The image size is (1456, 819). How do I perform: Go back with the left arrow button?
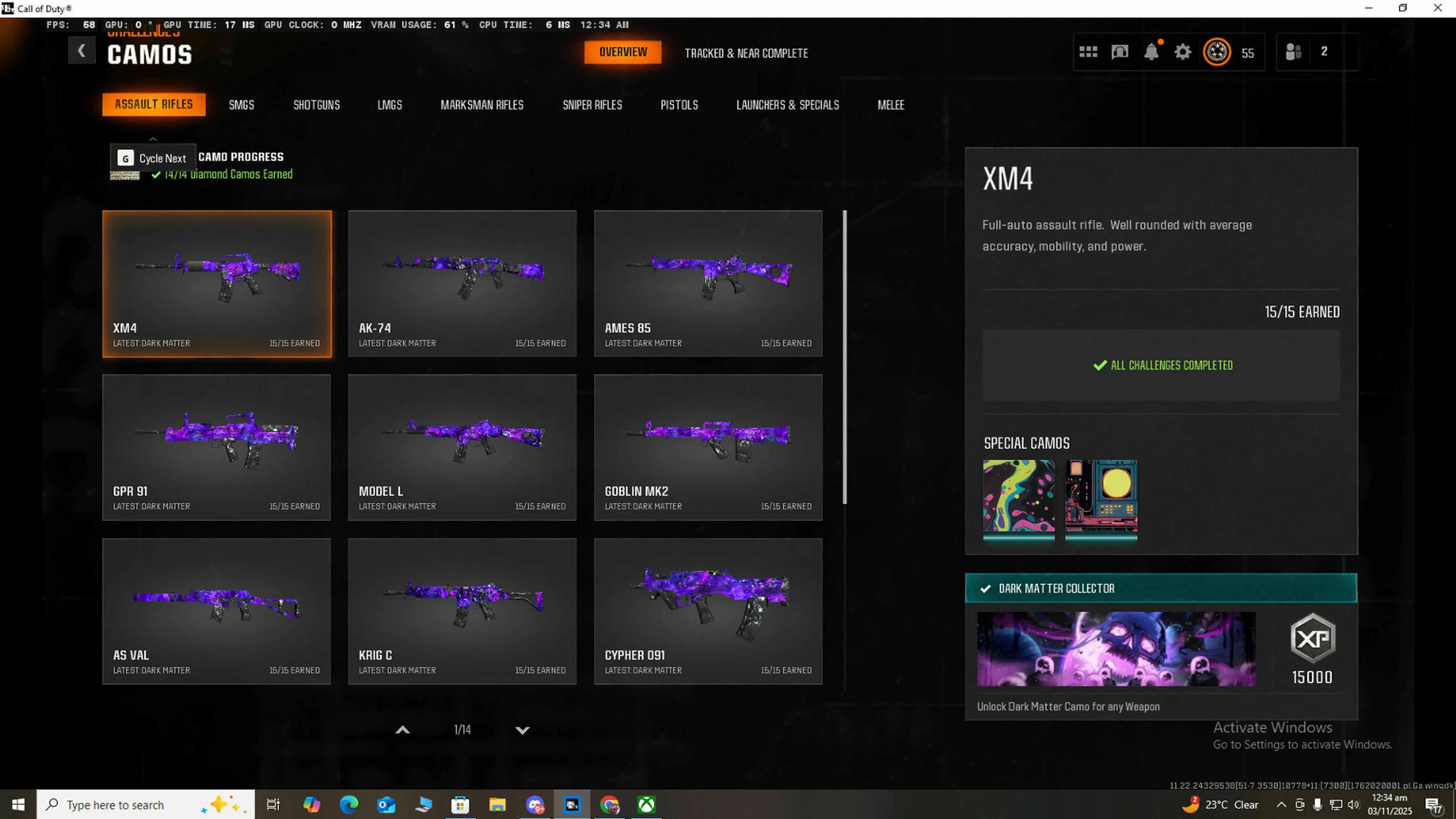point(82,51)
